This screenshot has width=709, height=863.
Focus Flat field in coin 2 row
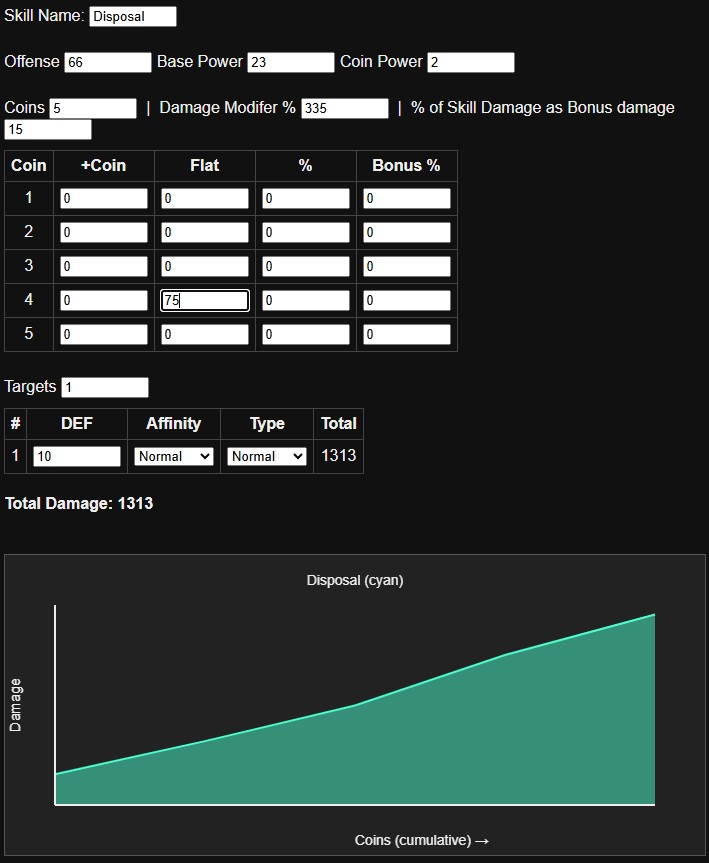pos(205,233)
